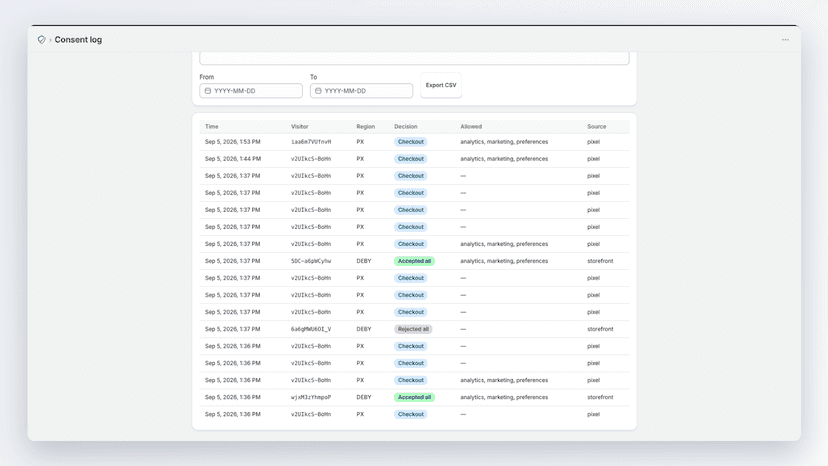
Task: Open the app shield icon in breadcrumb
Action: click(x=41, y=40)
